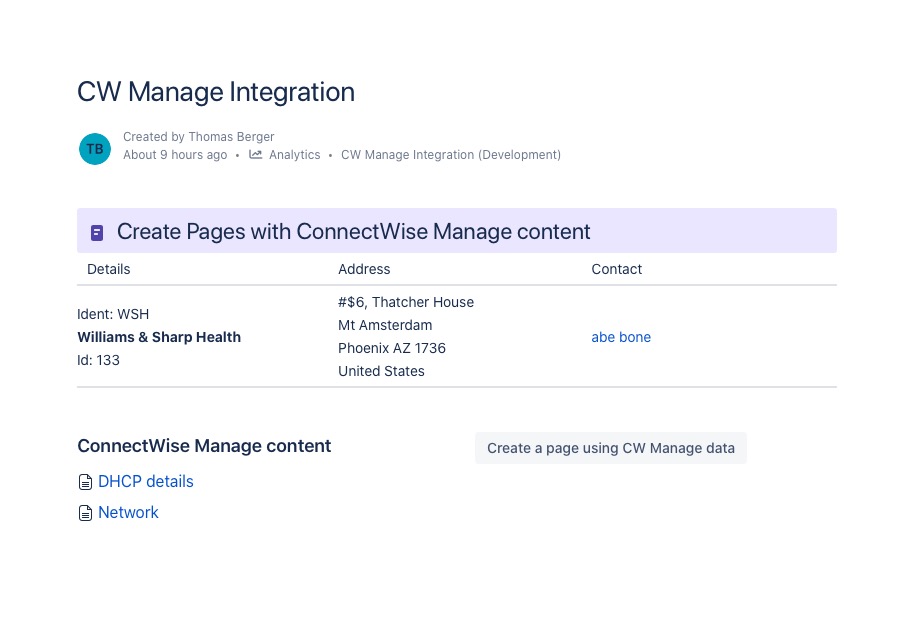
Task: Click the Williams & Sharp Health company name
Action: coord(159,337)
